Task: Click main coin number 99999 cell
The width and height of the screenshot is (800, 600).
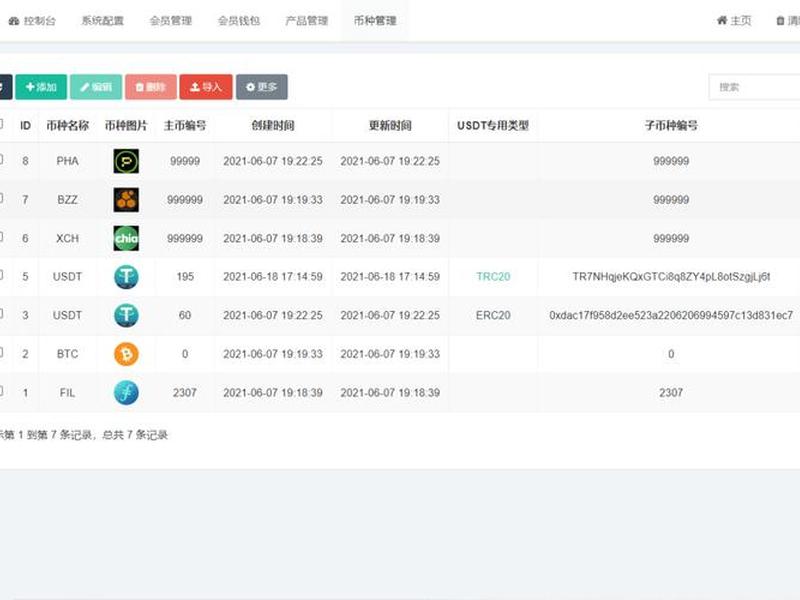Action: pyautogui.click(x=185, y=161)
